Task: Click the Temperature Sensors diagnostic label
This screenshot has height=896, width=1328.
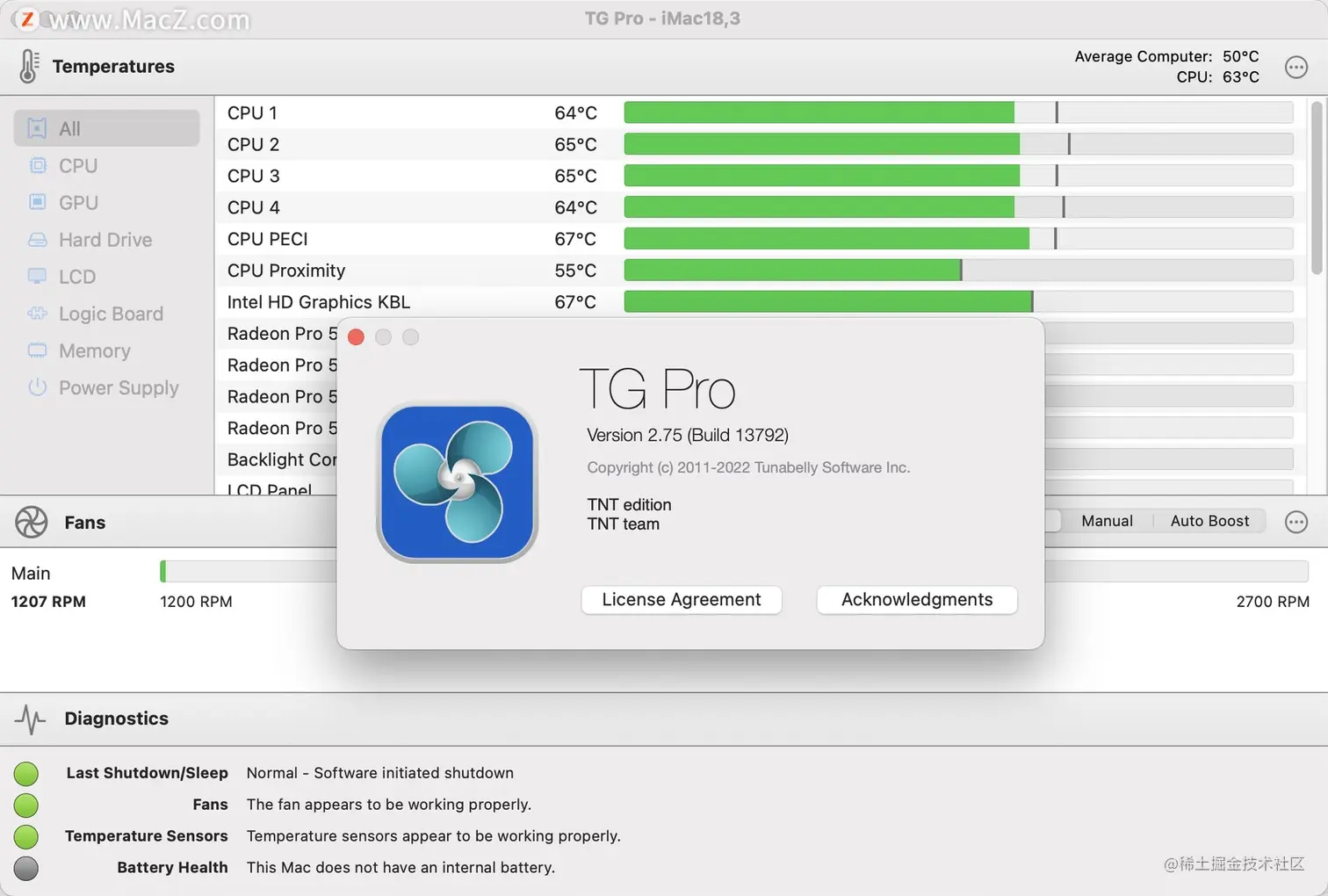Action: click(146, 836)
